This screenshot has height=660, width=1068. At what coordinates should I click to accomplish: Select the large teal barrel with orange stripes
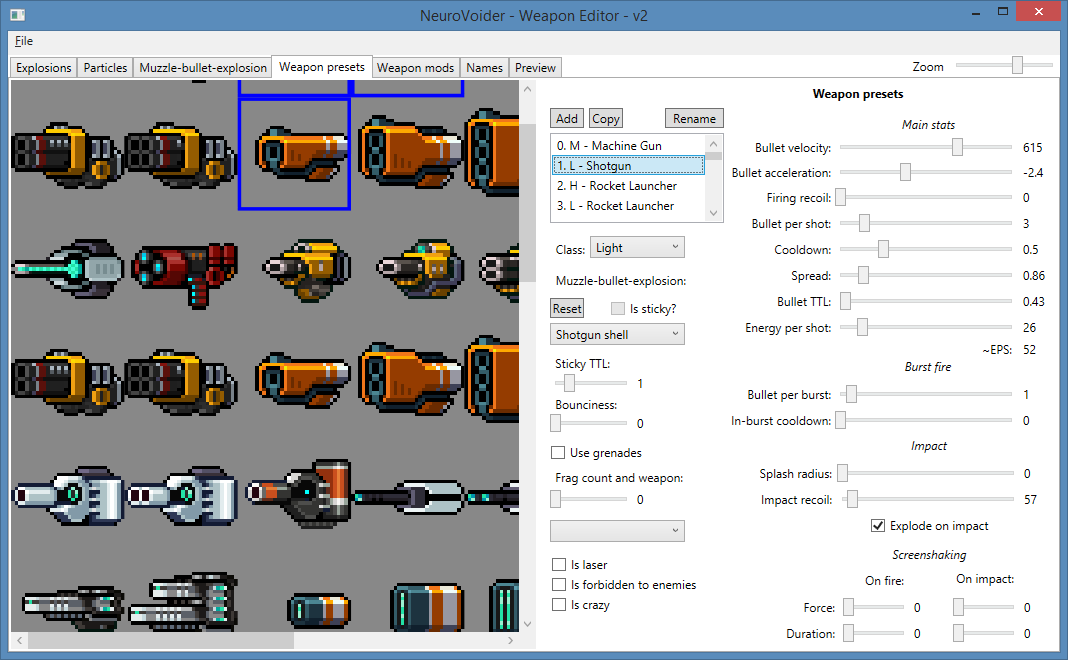click(427, 606)
